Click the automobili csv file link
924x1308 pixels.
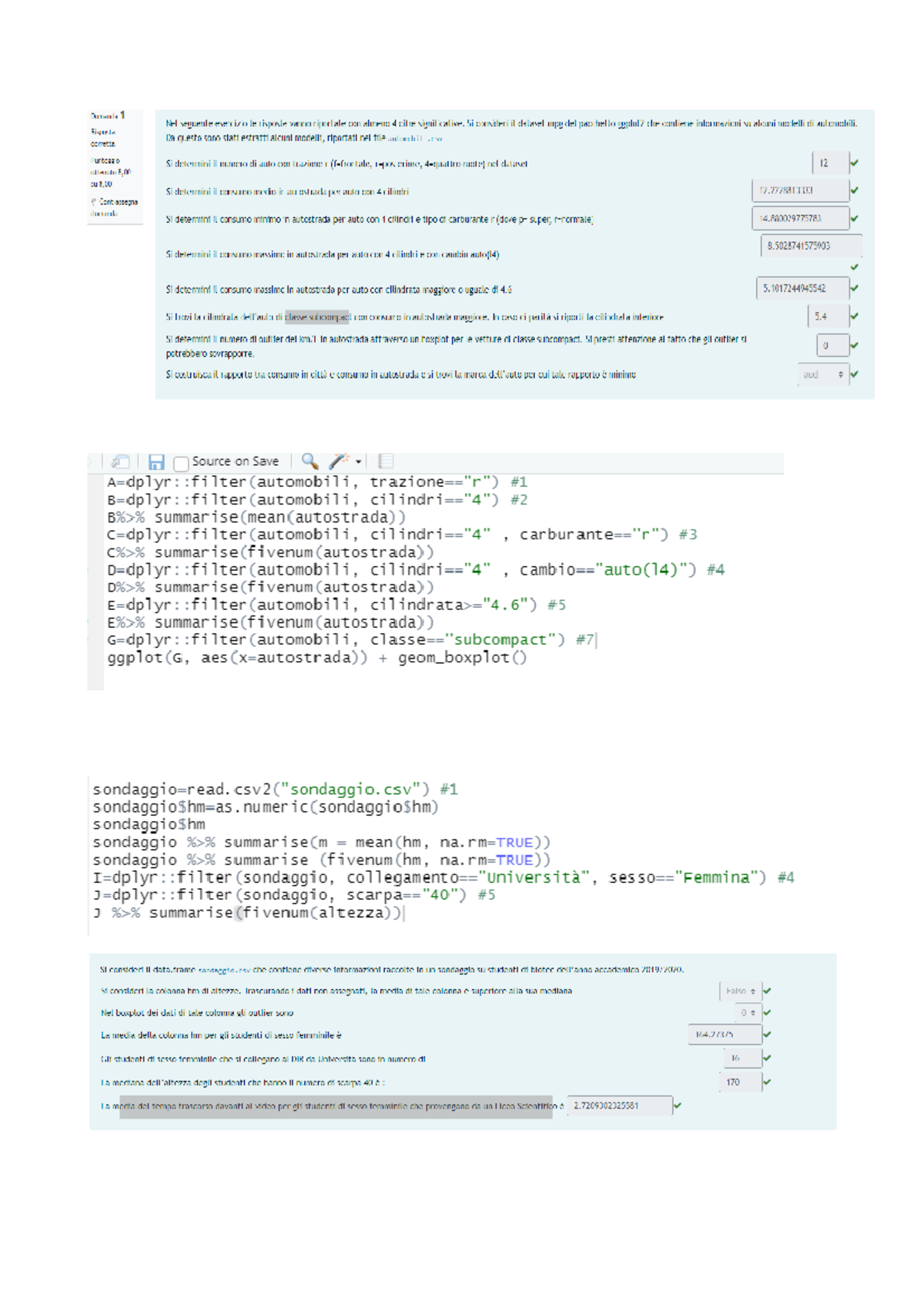tap(414, 139)
